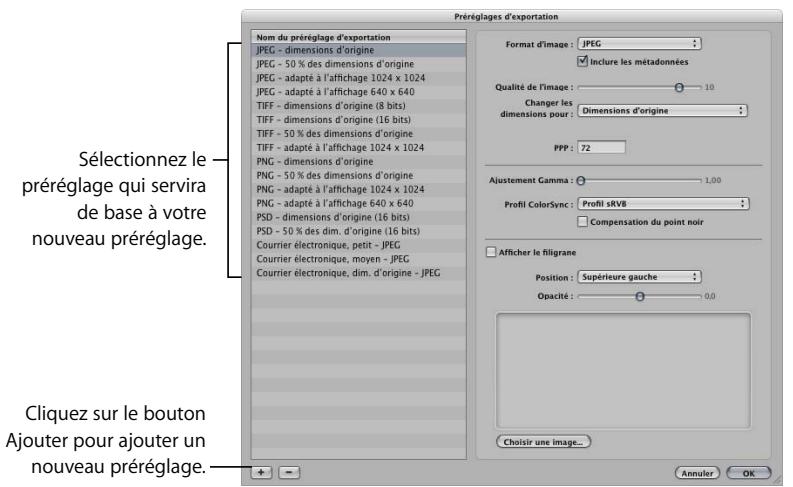Select Courrier électronique, moyen – JPEG
The image size is (793, 487).
(359, 259)
